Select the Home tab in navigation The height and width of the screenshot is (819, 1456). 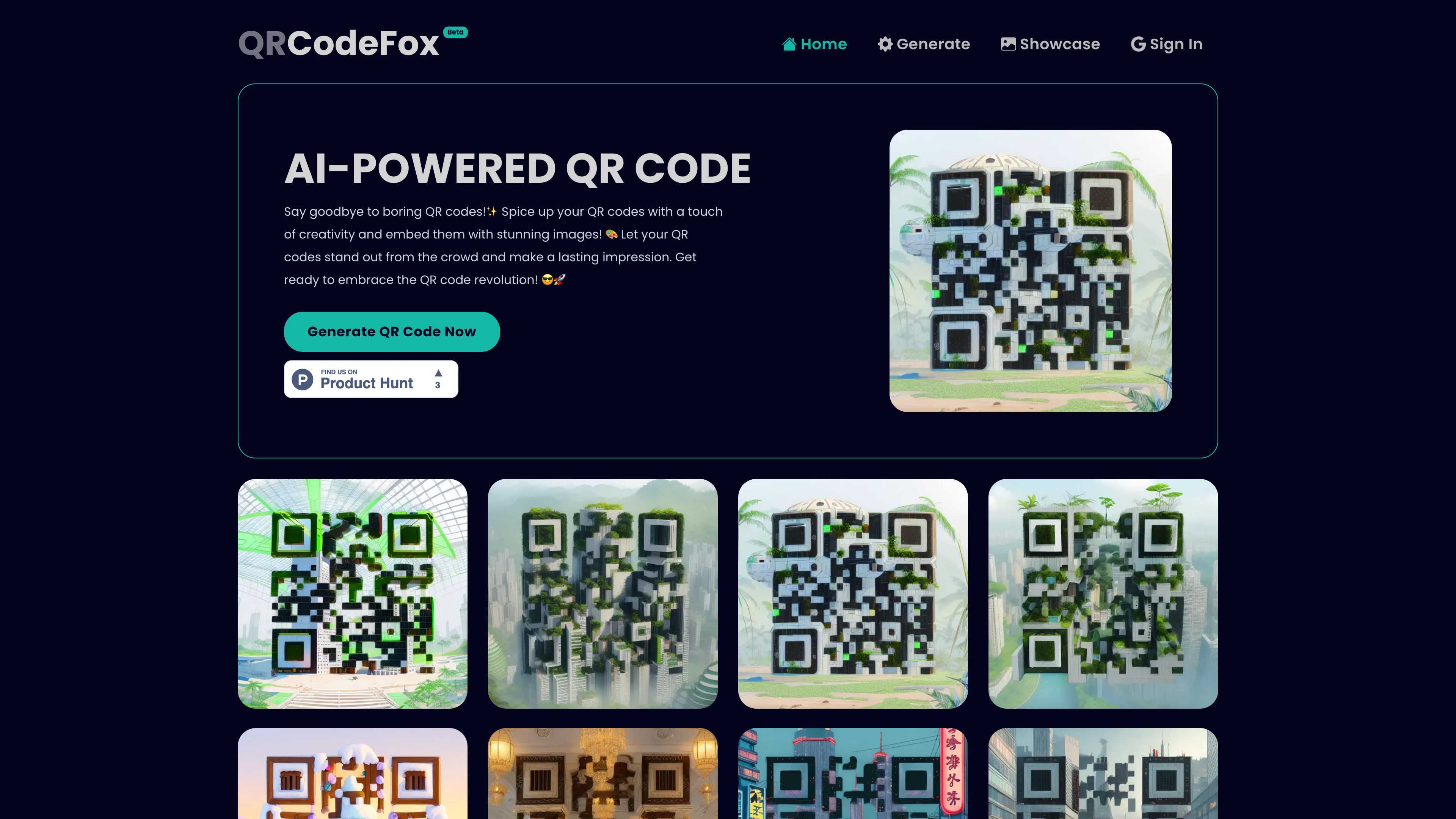click(x=814, y=44)
